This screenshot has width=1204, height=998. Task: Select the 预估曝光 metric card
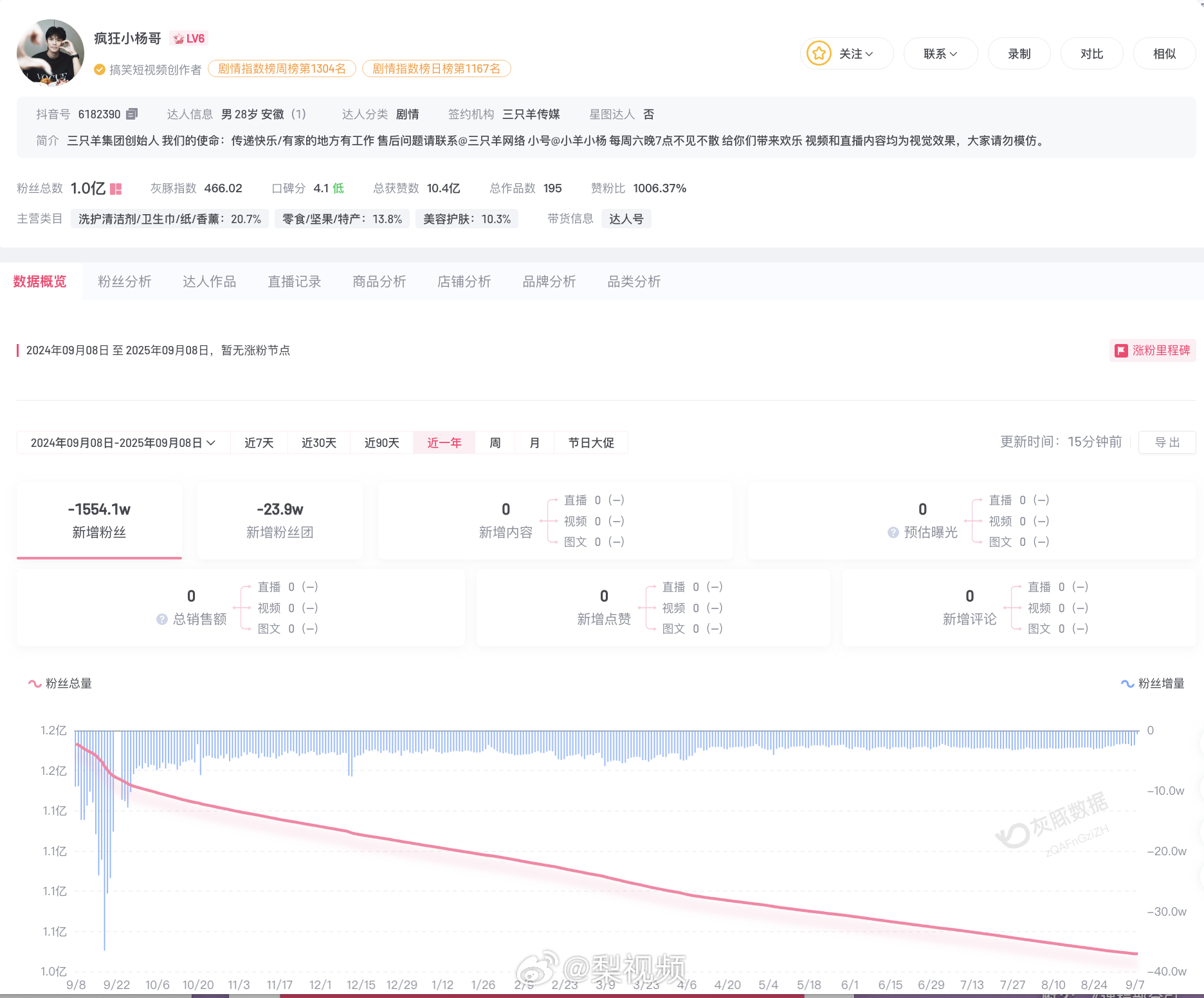coord(972,520)
